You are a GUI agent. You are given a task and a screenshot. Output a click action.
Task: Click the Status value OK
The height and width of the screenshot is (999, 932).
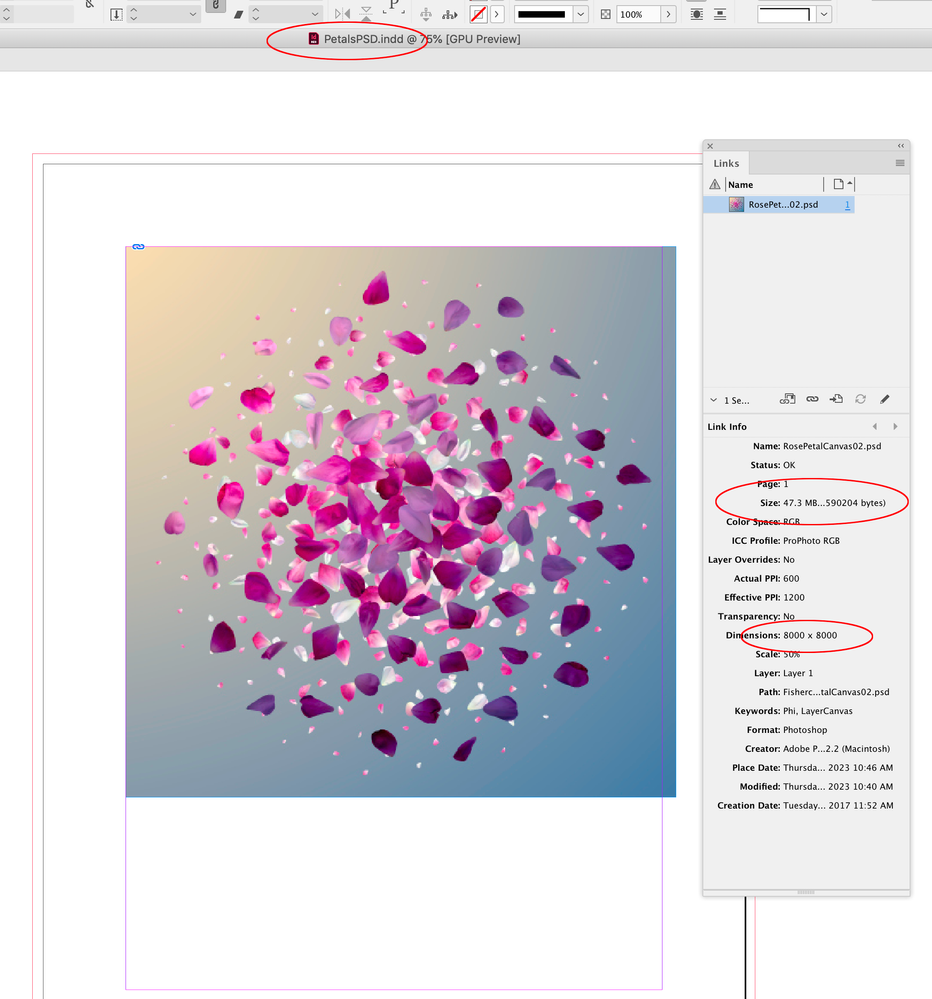(789, 465)
